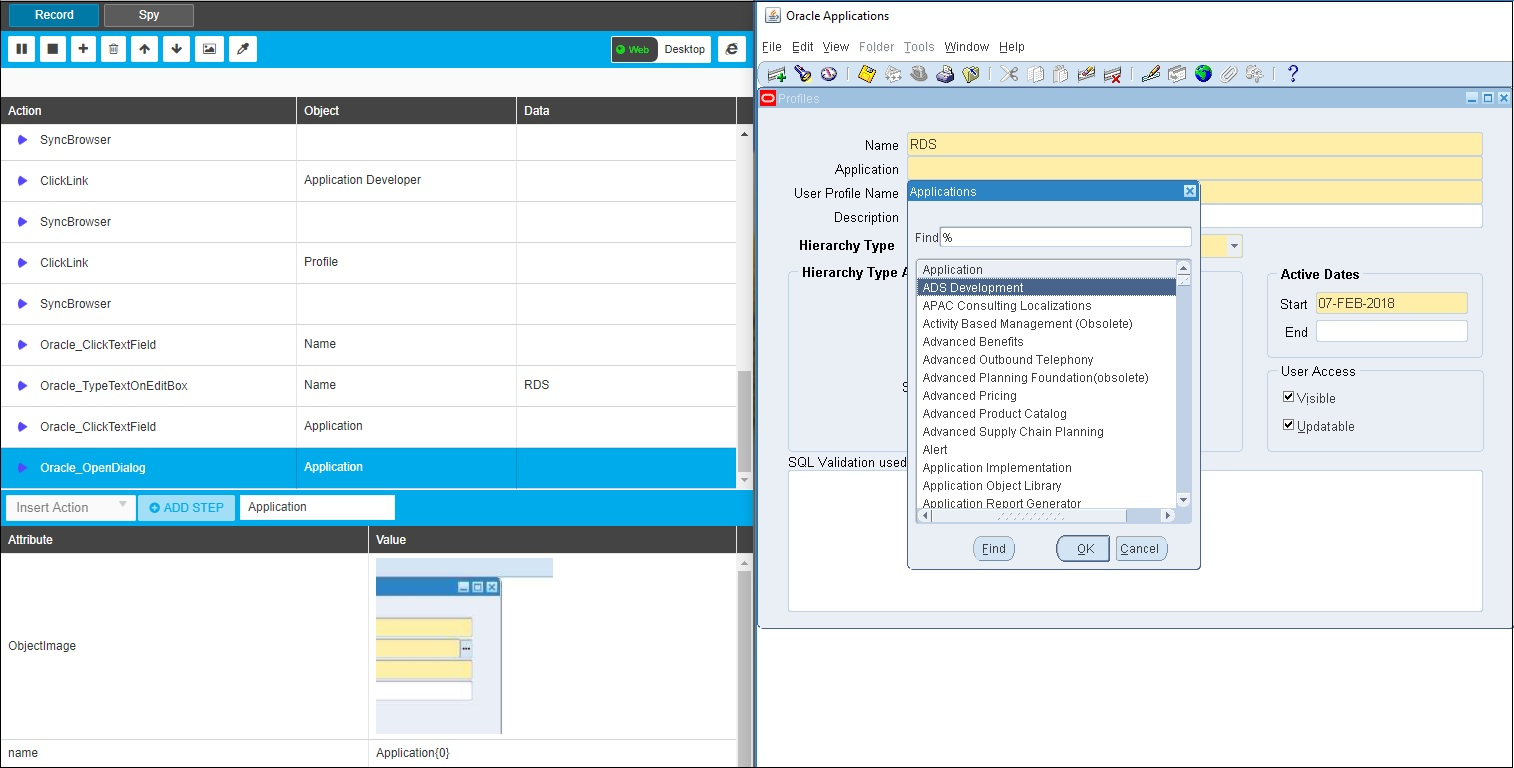Switch recorder mode to Web
Viewport: 1514px width, 768px height.
(x=634, y=49)
